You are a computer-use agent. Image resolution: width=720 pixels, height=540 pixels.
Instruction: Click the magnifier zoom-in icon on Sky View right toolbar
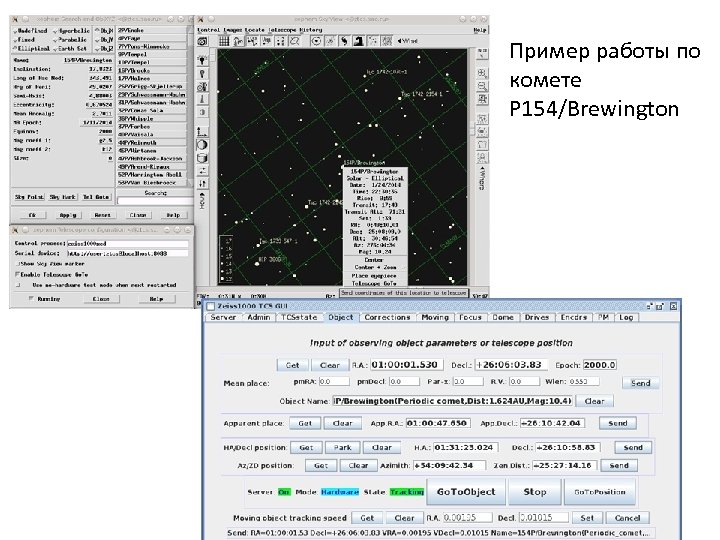[x=482, y=73]
